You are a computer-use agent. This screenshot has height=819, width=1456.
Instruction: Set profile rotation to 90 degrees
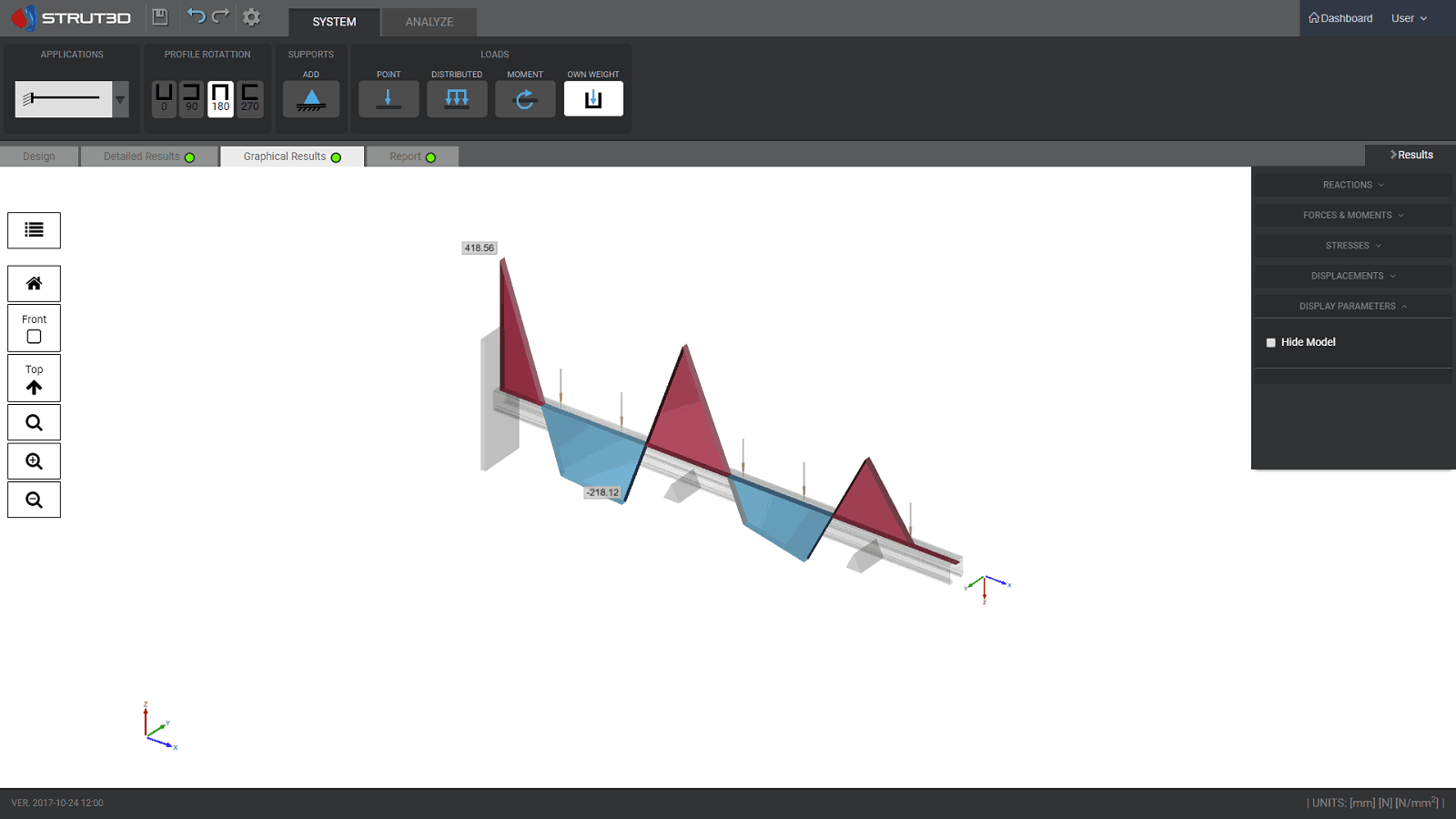[192, 98]
